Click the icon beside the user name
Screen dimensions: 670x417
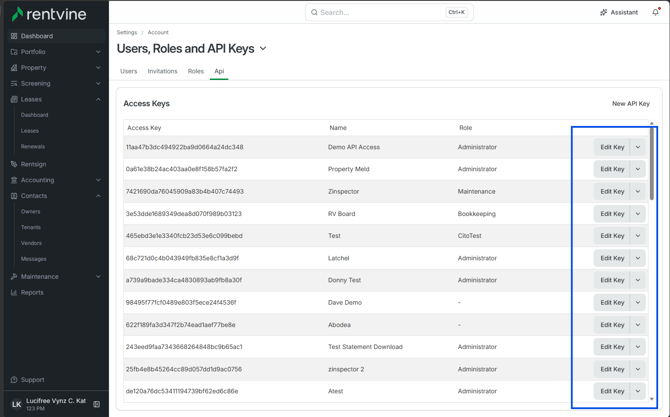click(97, 404)
